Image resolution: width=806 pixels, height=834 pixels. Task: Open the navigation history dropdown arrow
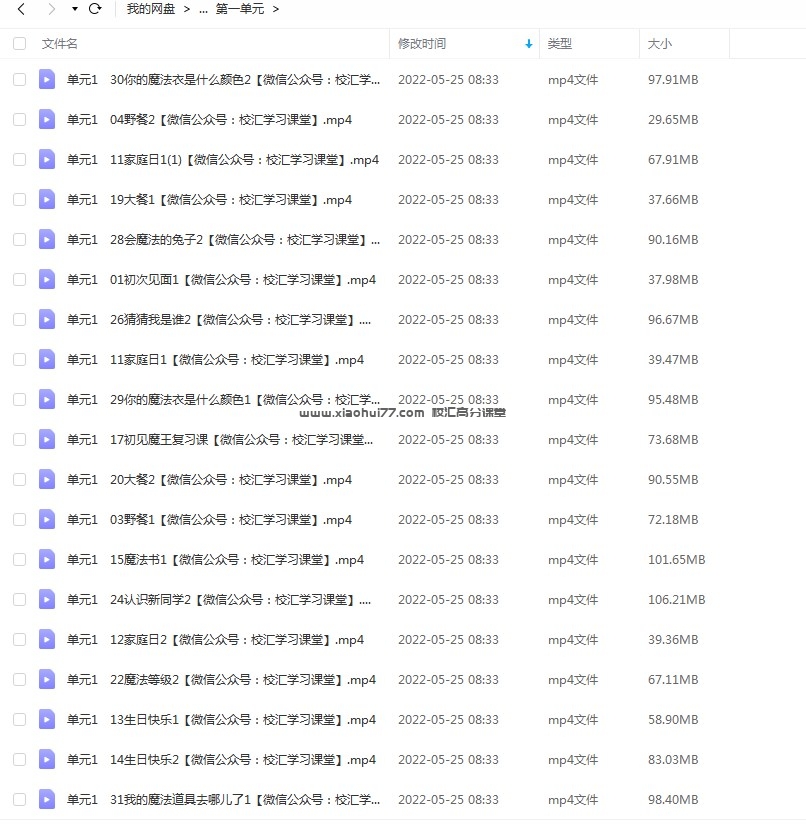74,9
